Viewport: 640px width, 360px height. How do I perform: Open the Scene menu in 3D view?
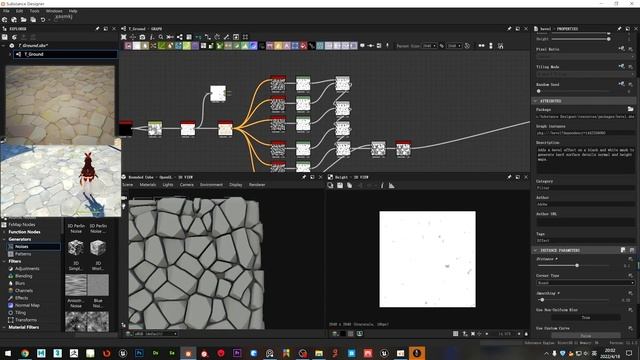pyautogui.click(x=128, y=185)
